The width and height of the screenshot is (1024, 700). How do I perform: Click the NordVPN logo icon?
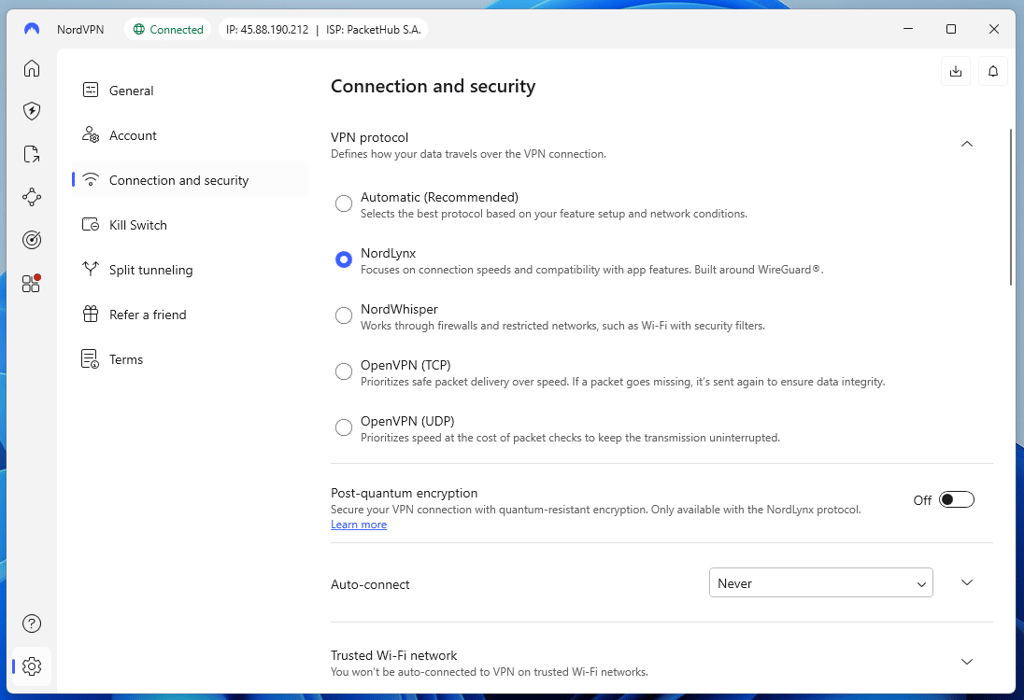click(31, 29)
